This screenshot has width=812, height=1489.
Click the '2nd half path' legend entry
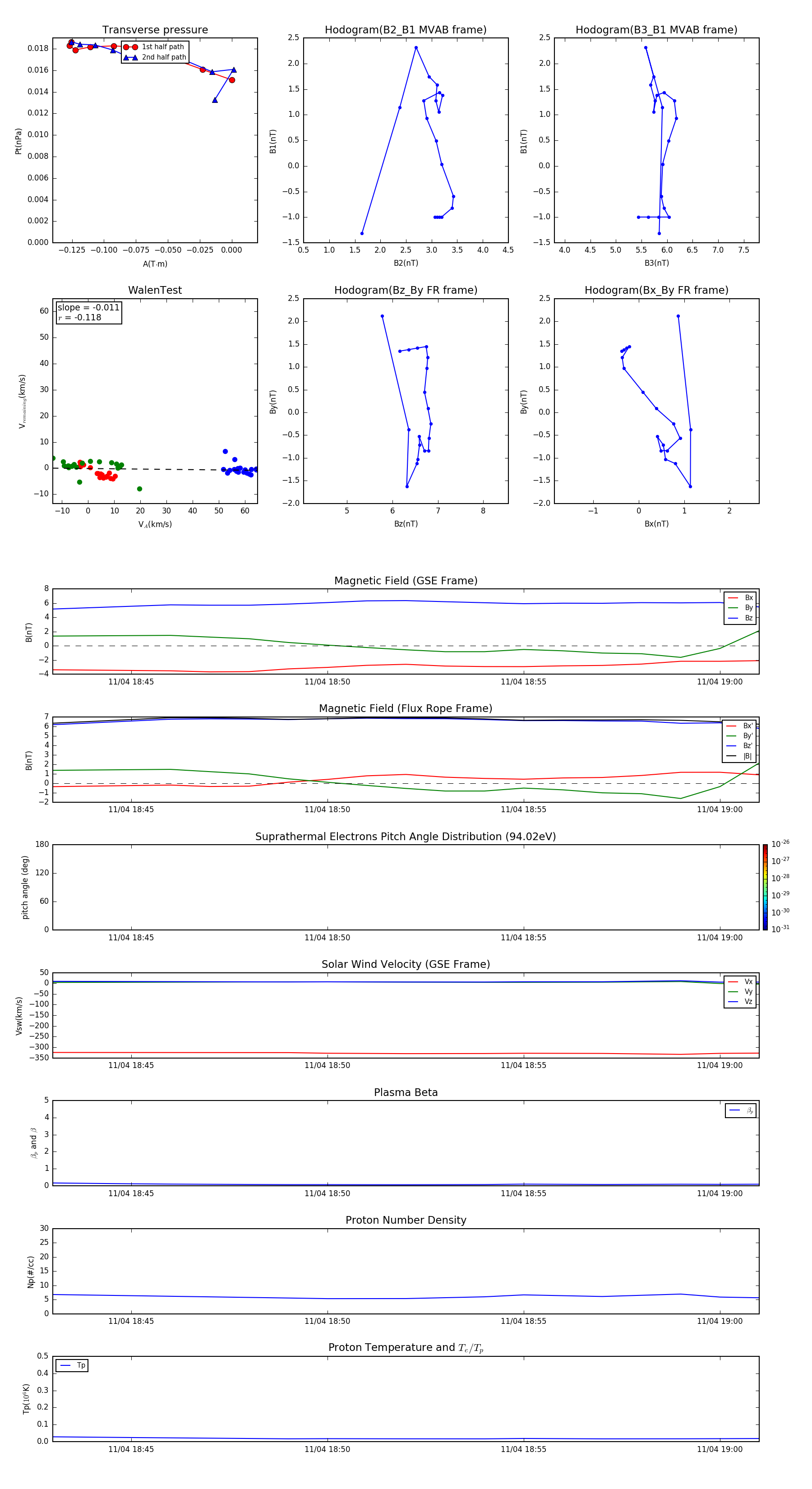154,57
